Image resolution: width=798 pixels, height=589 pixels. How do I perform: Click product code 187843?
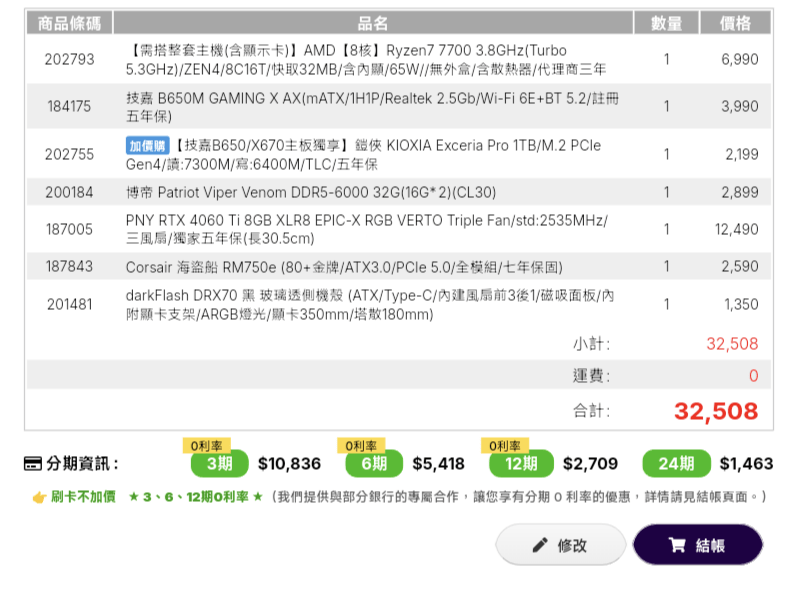69,266
